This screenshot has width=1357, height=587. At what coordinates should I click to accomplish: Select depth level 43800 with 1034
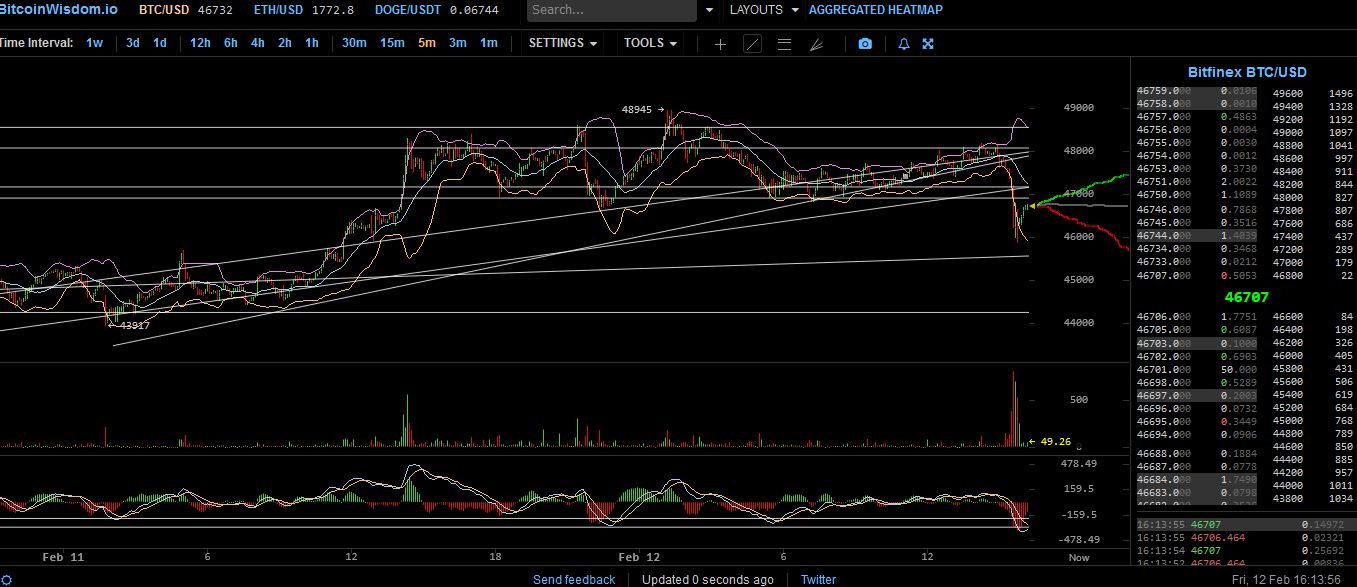click(1312, 498)
